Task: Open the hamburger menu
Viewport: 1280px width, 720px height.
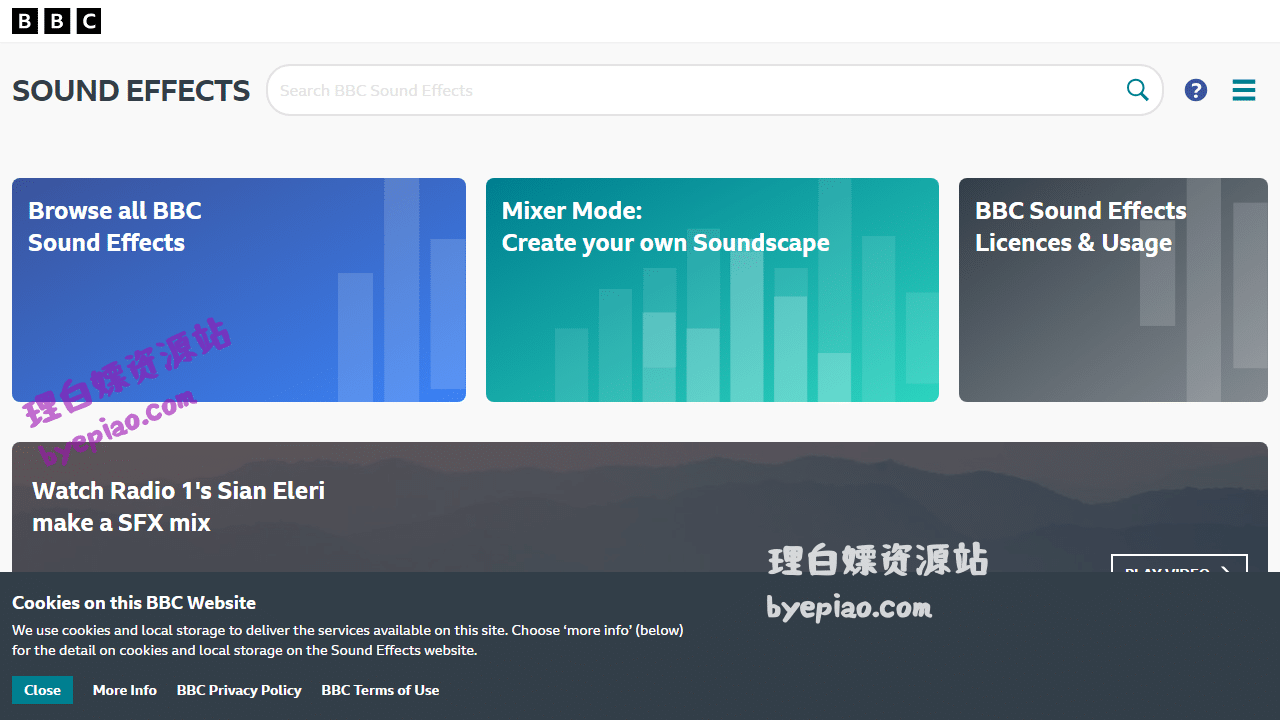Action: pyautogui.click(x=1244, y=90)
